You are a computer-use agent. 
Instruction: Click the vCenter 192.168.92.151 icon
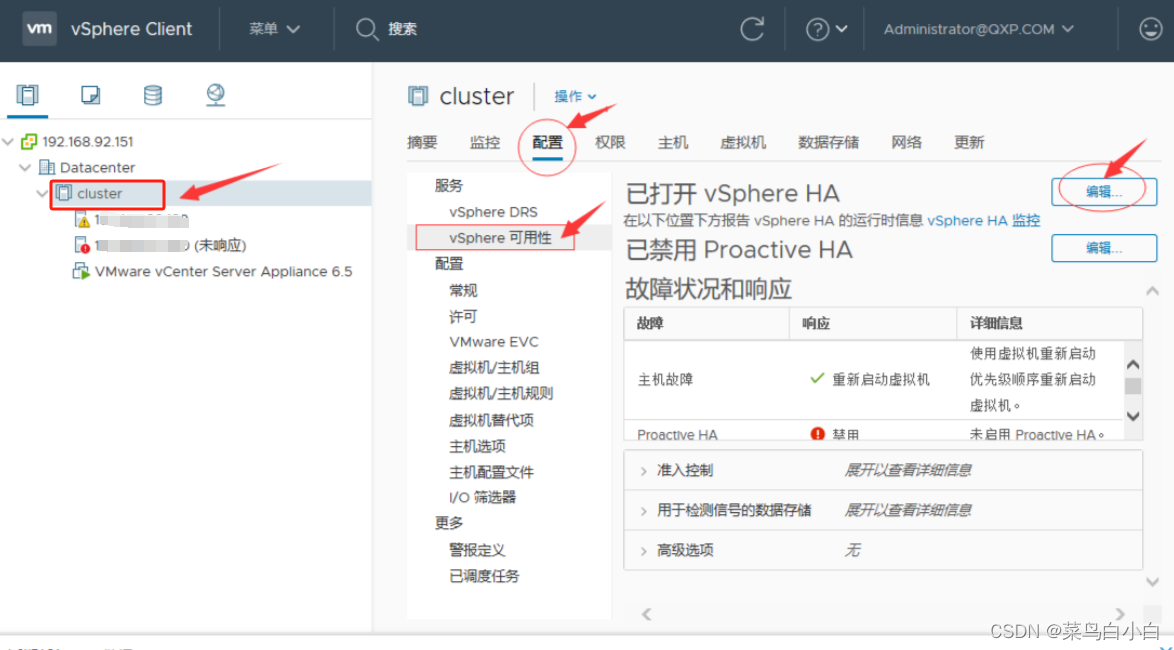coord(29,142)
